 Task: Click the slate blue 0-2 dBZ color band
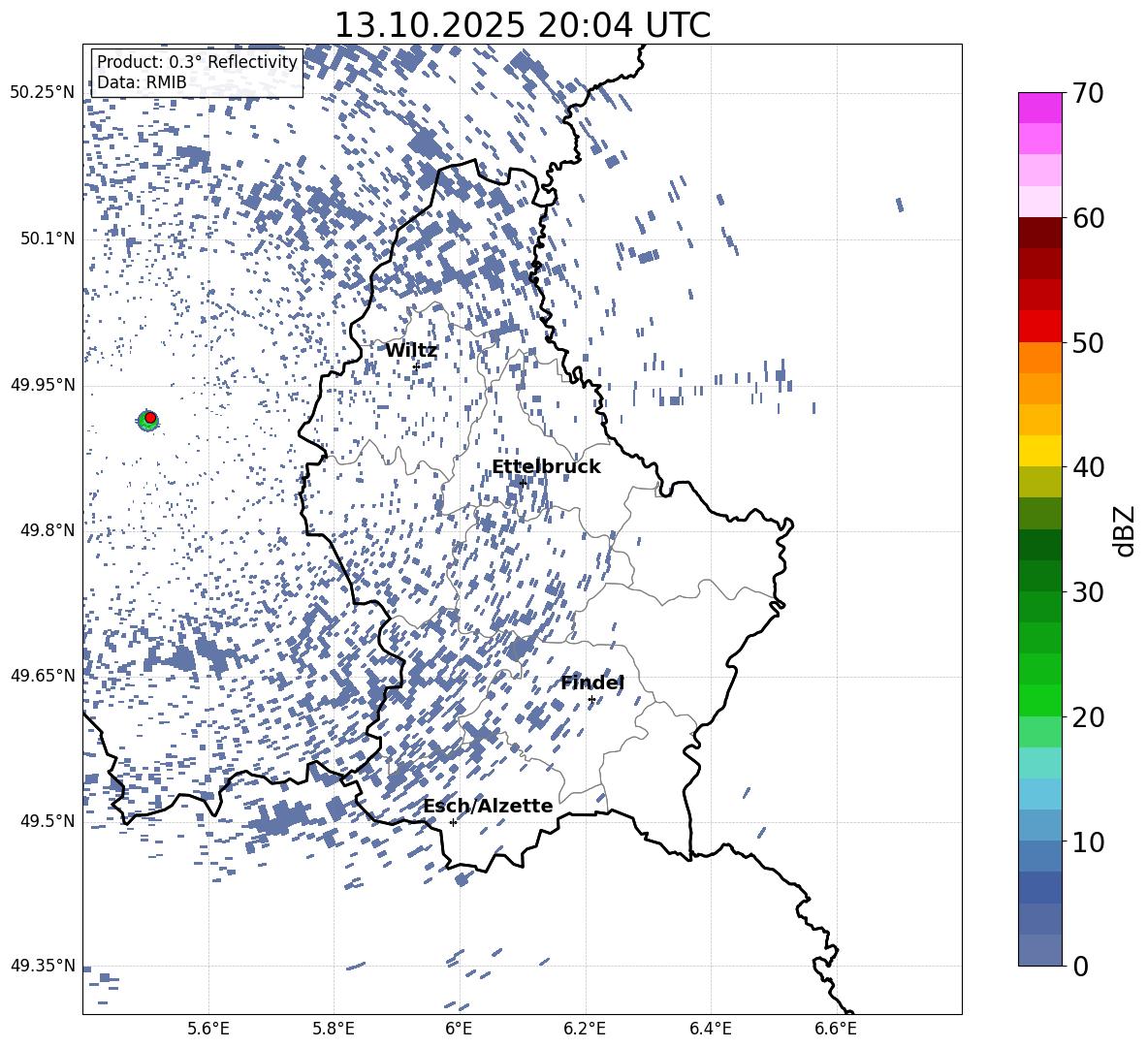point(1040,950)
